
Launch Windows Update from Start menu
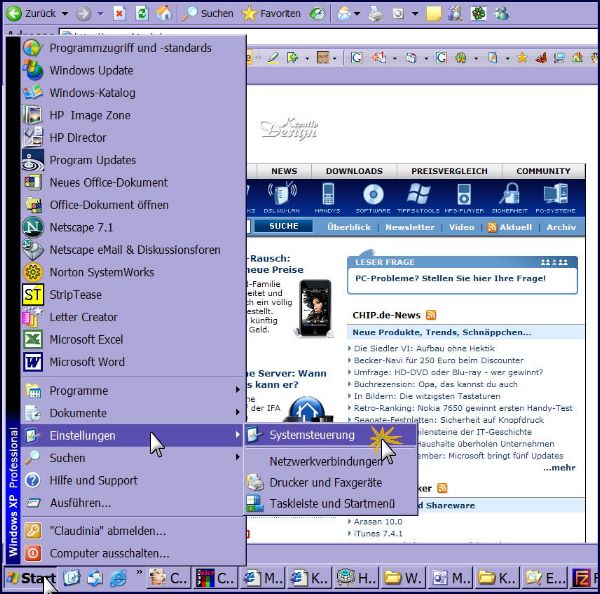(x=134, y=70)
